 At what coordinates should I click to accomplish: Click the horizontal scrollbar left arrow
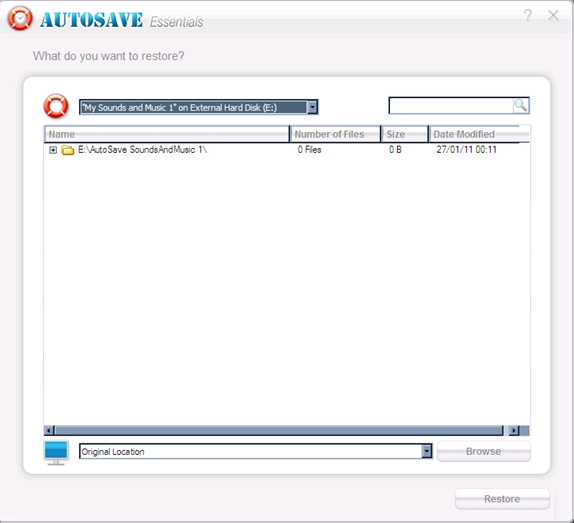point(49,430)
